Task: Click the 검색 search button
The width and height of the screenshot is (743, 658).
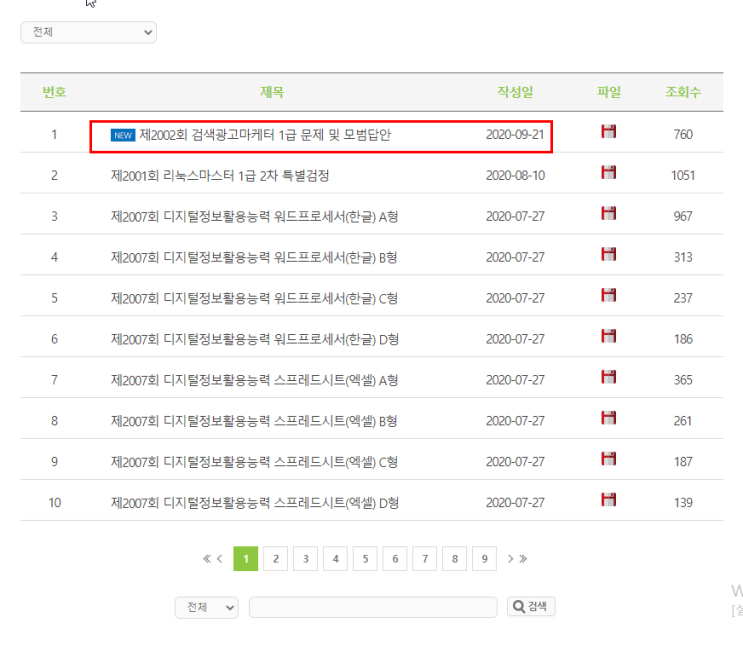Action: pos(531,606)
